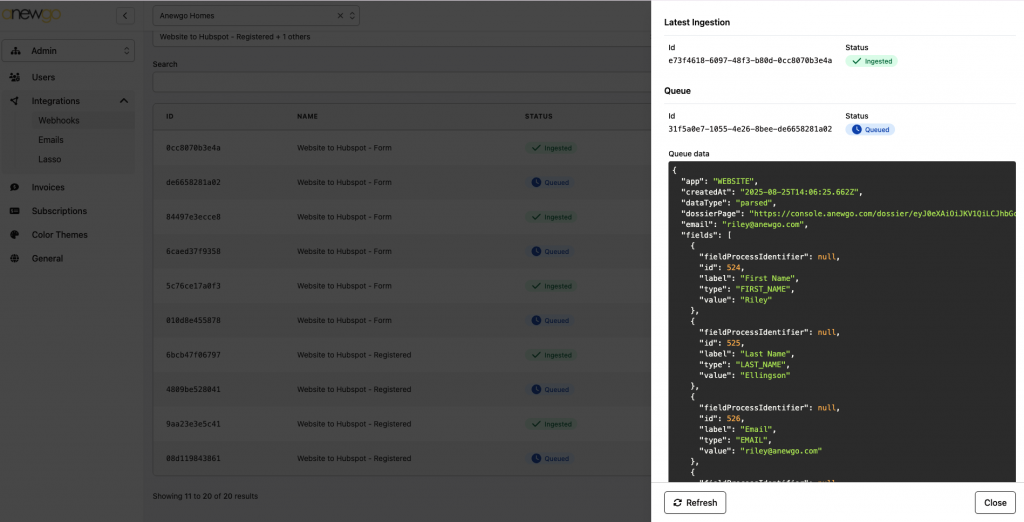Click the Queue data JSON code block
This screenshot has height=522, width=1024.
pyautogui.click(x=842, y=321)
